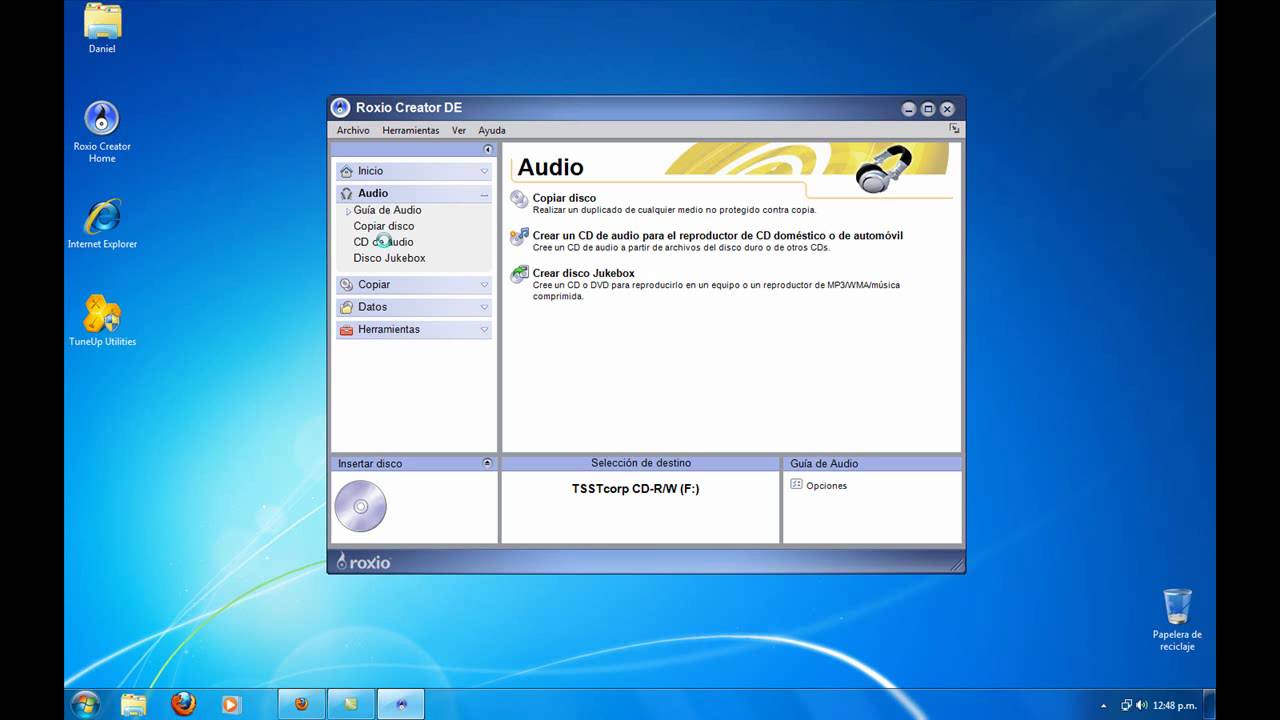1280x720 pixels.
Task: Click the Copiar disco disc icon
Action: click(519, 199)
